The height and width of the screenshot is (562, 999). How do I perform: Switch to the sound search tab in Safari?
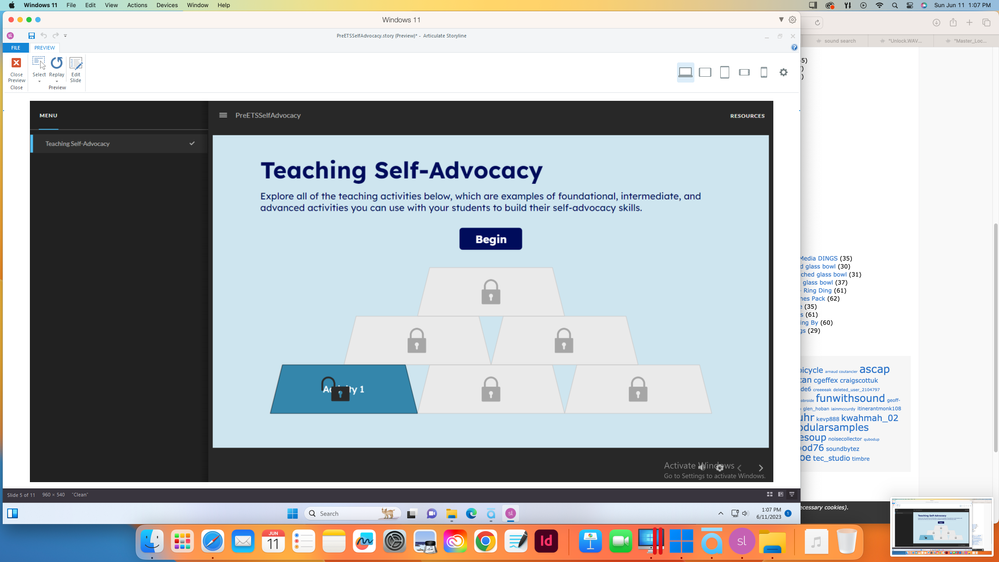click(837, 41)
